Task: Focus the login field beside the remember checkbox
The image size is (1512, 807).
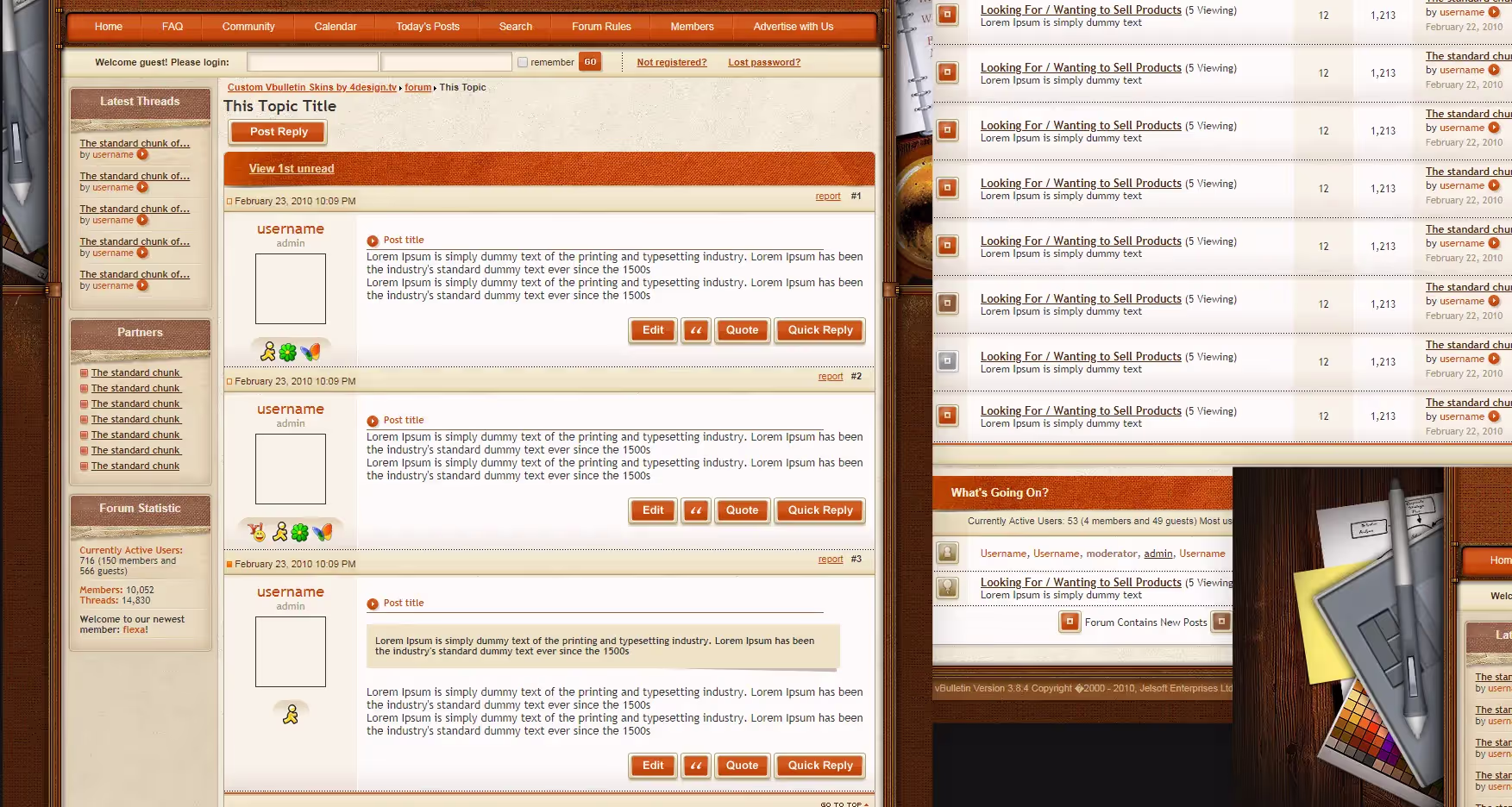Action: pyautogui.click(x=447, y=62)
